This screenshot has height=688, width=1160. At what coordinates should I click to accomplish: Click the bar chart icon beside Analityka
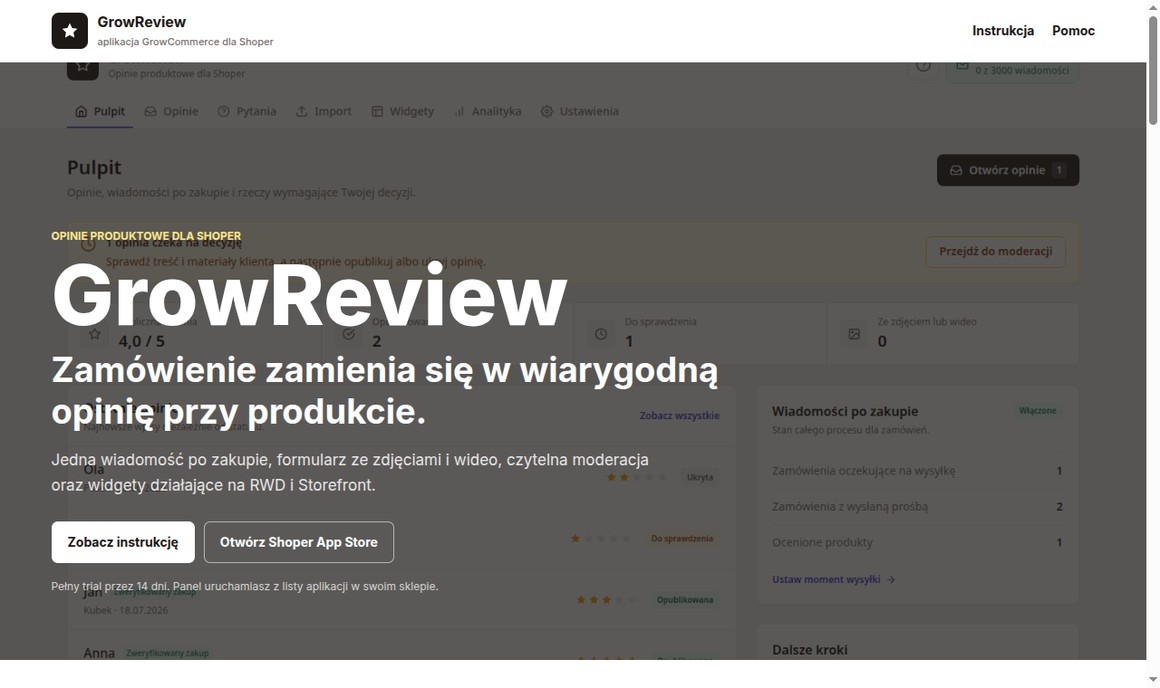click(x=459, y=111)
